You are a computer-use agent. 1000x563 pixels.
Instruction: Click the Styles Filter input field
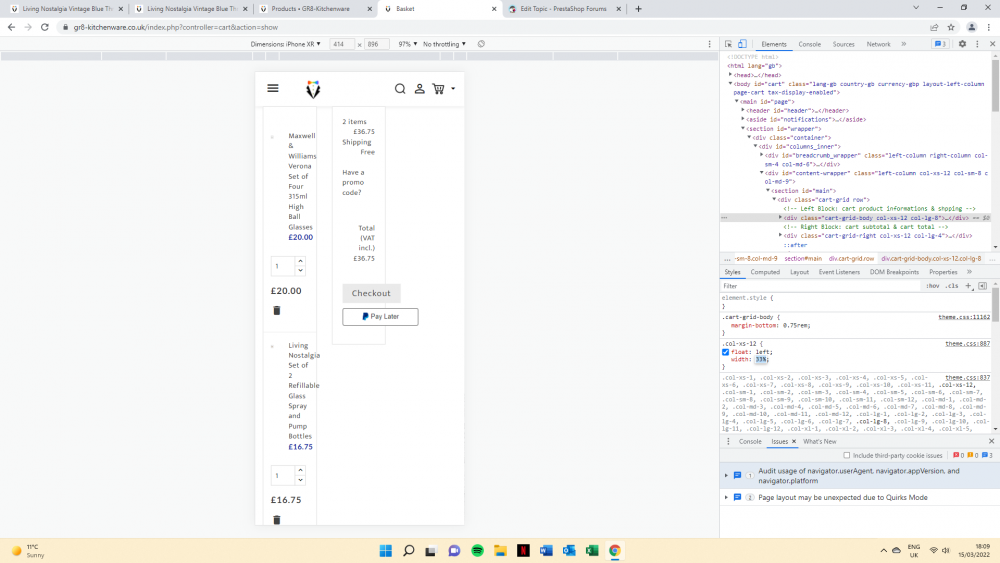click(821, 286)
